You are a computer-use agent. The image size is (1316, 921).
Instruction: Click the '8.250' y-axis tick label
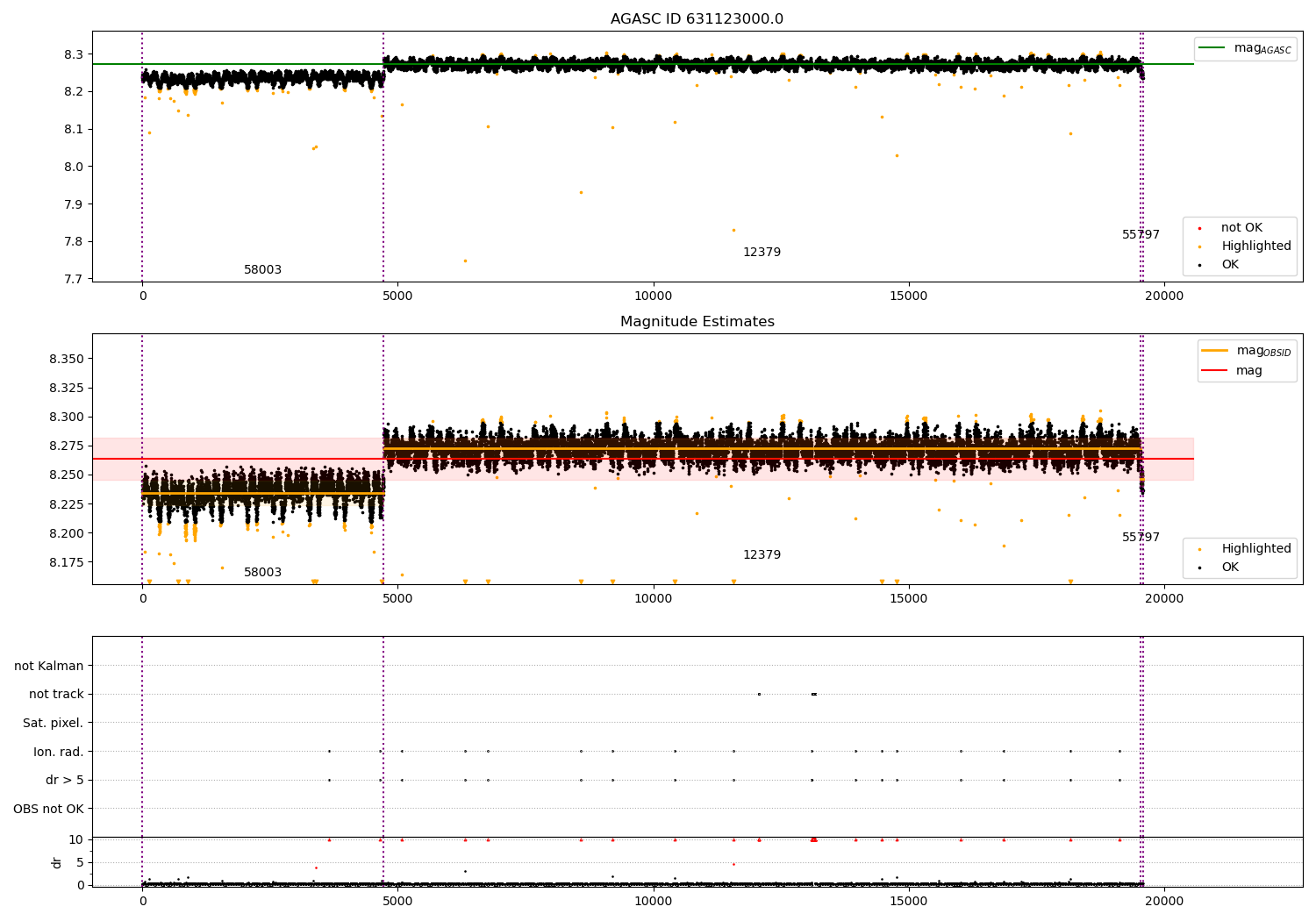[x=68, y=475]
